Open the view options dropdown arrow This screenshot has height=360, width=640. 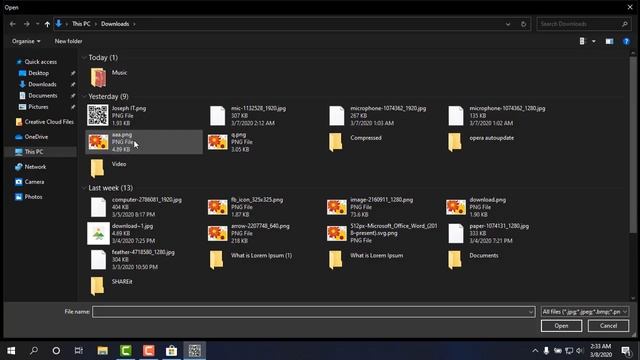click(593, 41)
